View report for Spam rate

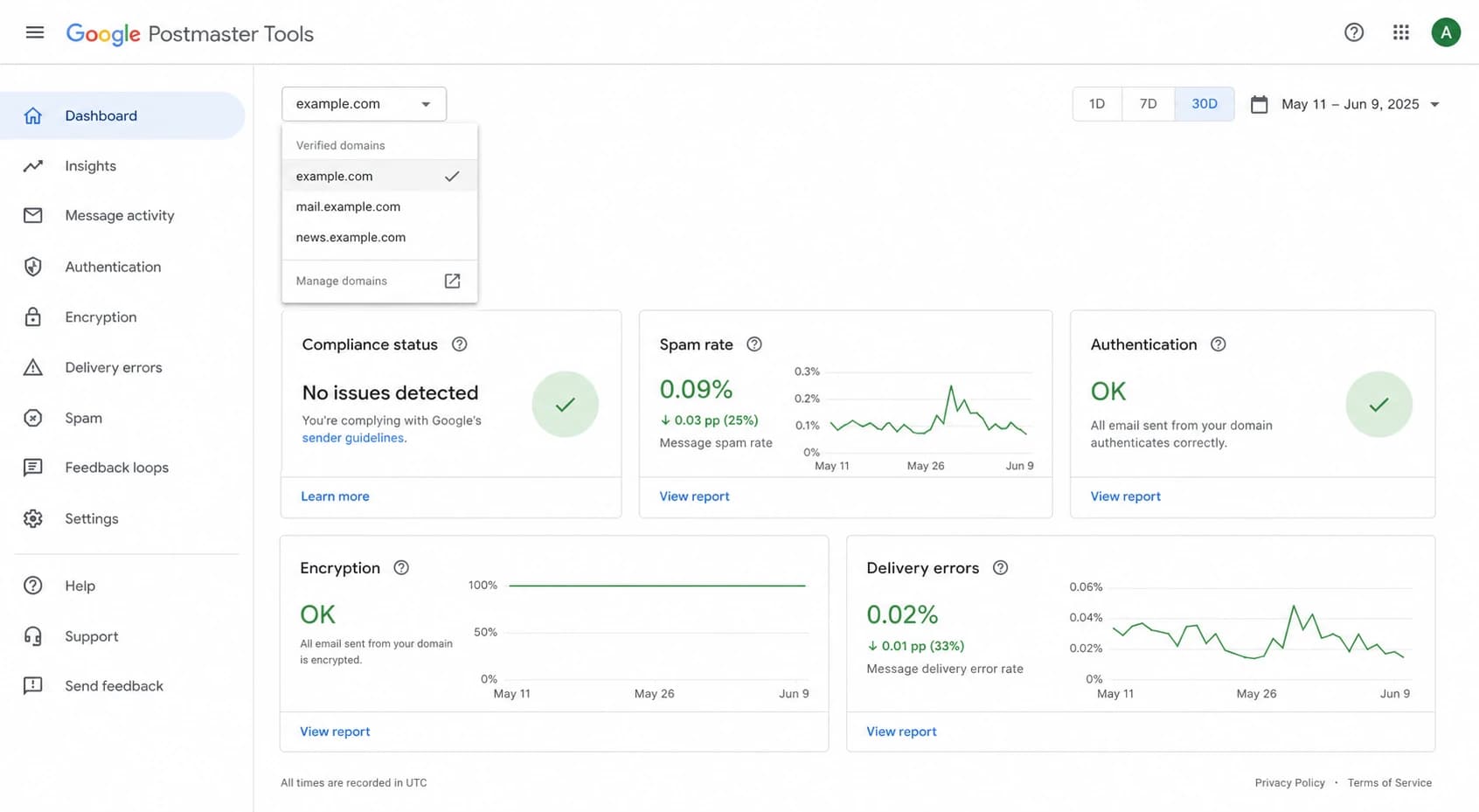click(x=694, y=496)
